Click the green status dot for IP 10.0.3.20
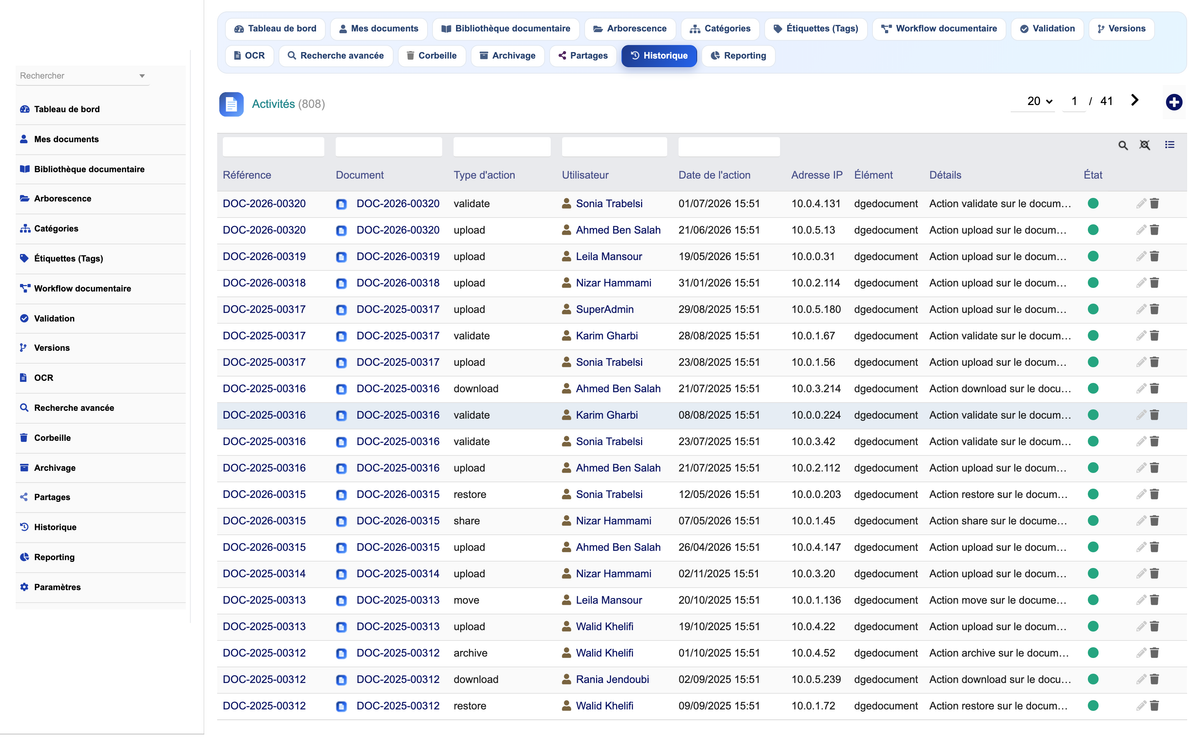 point(1093,574)
